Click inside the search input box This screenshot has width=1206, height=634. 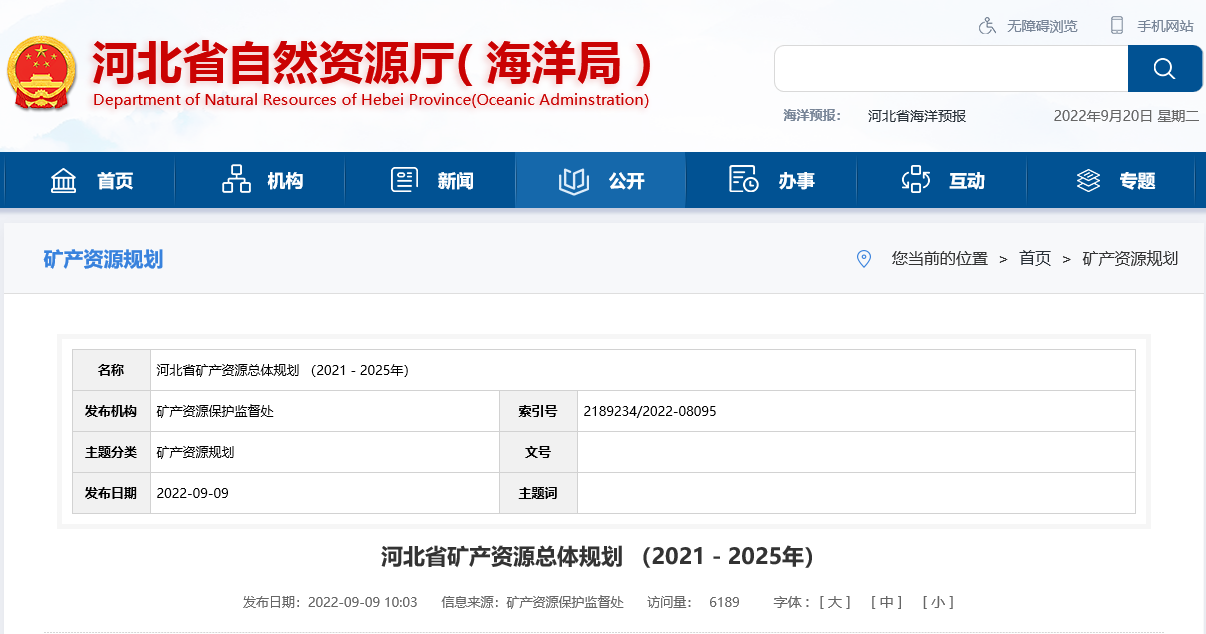click(950, 68)
